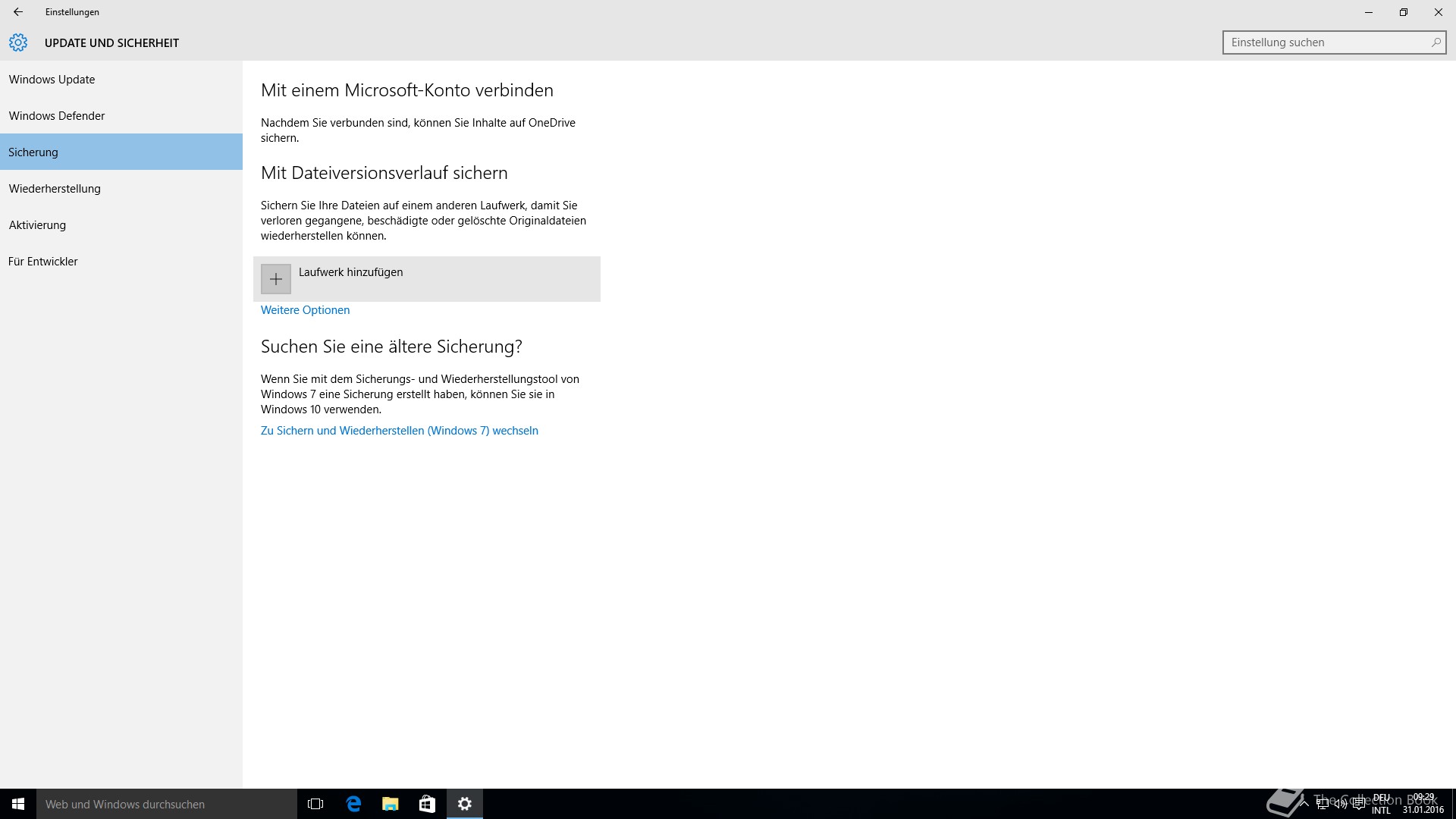Restore down the Einstellungen window
This screenshot has height=819, width=1456.
[1404, 12]
